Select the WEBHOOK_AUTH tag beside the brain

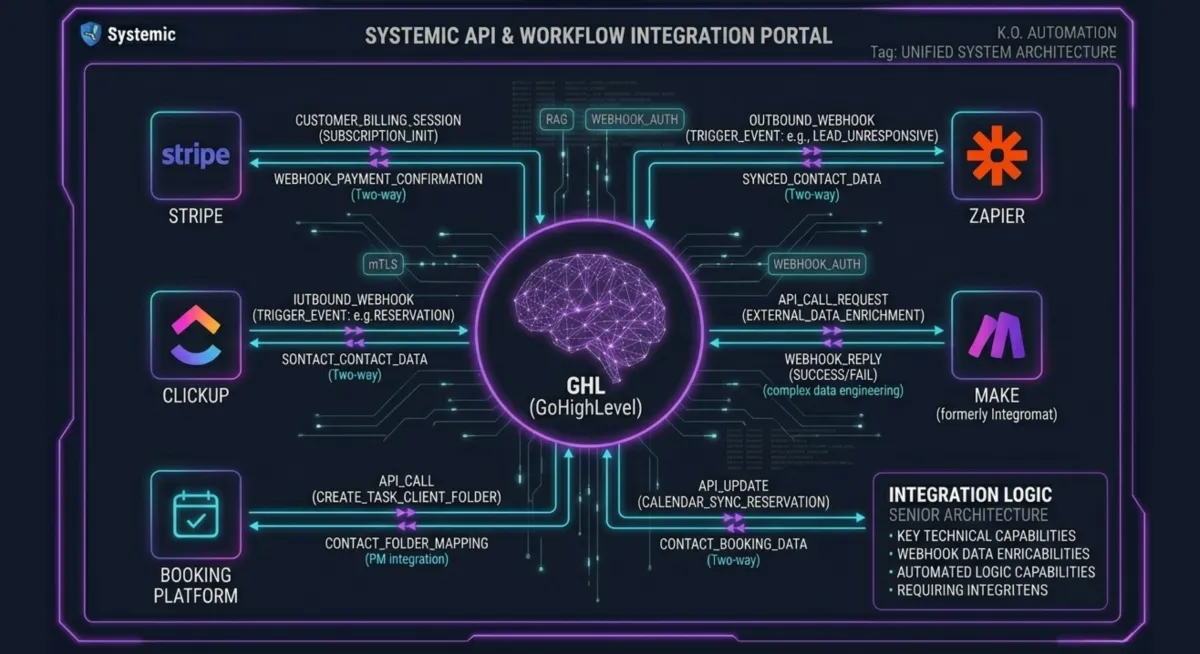pyautogui.click(x=816, y=264)
